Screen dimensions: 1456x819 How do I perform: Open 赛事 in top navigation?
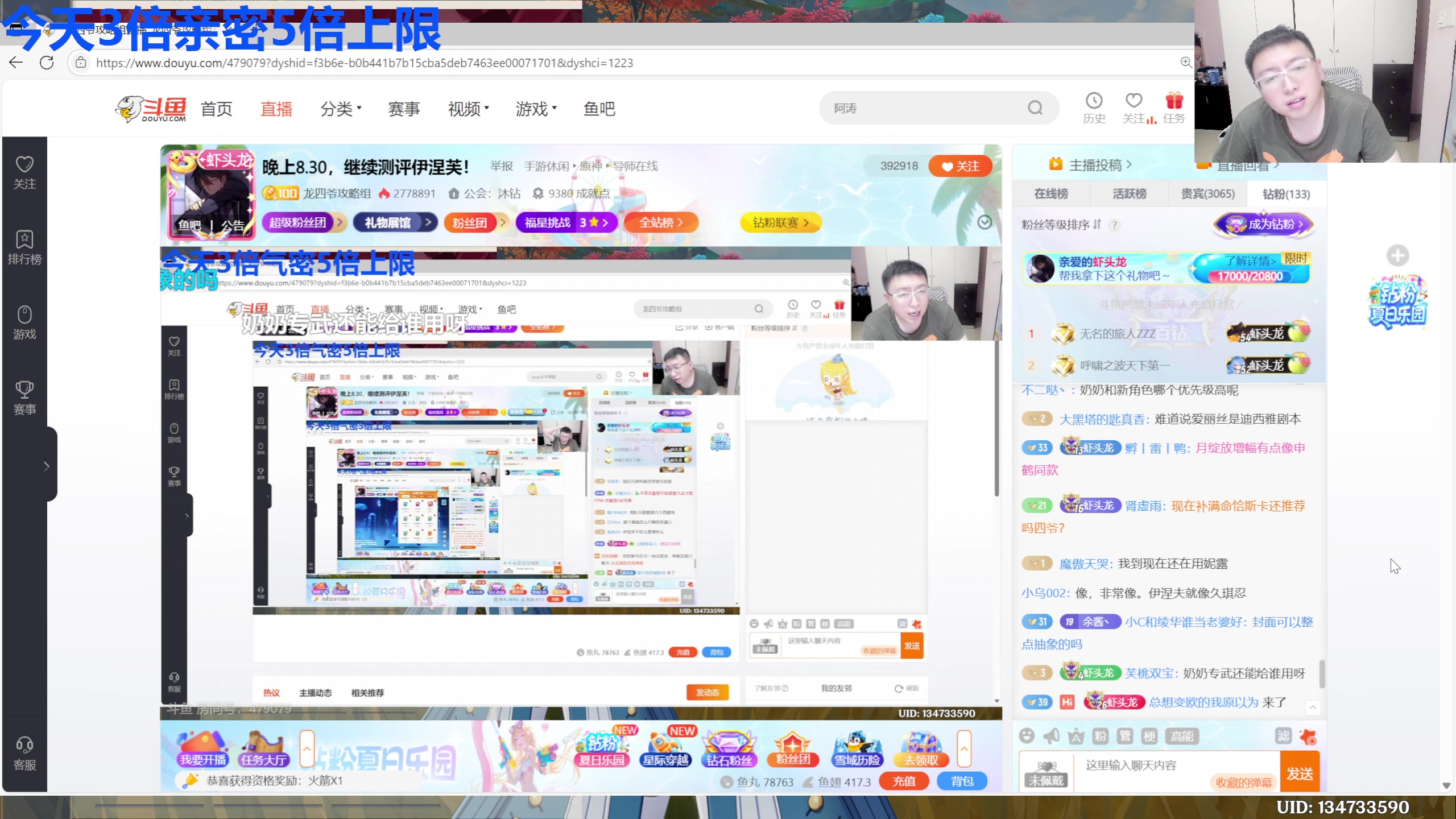(404, 109)
